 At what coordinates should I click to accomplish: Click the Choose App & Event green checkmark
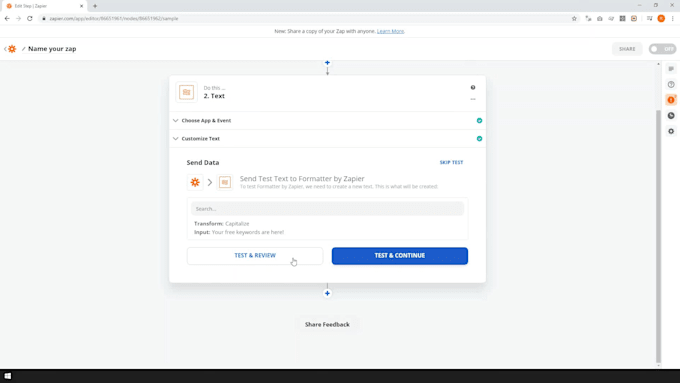(479, 121)
